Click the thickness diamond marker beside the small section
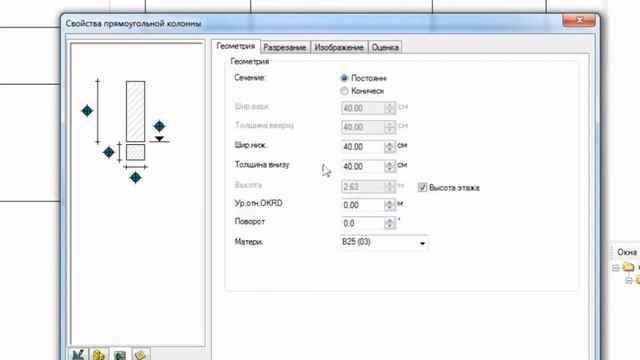This screenshot has width=640, height=360. click(109, 152)
